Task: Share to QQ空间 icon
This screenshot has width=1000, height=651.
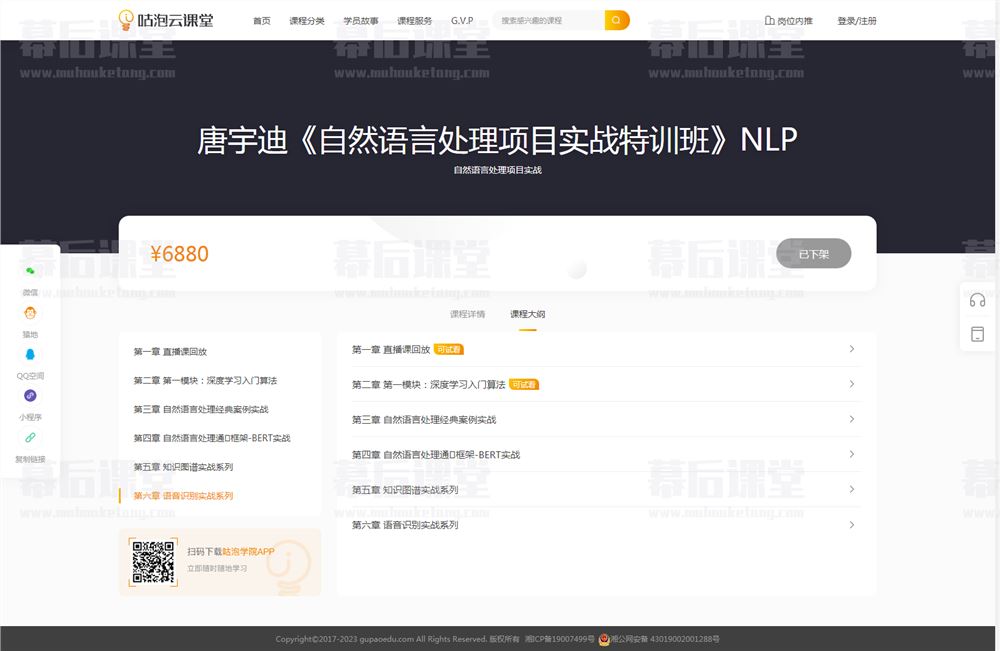Action: coord(30,355)
